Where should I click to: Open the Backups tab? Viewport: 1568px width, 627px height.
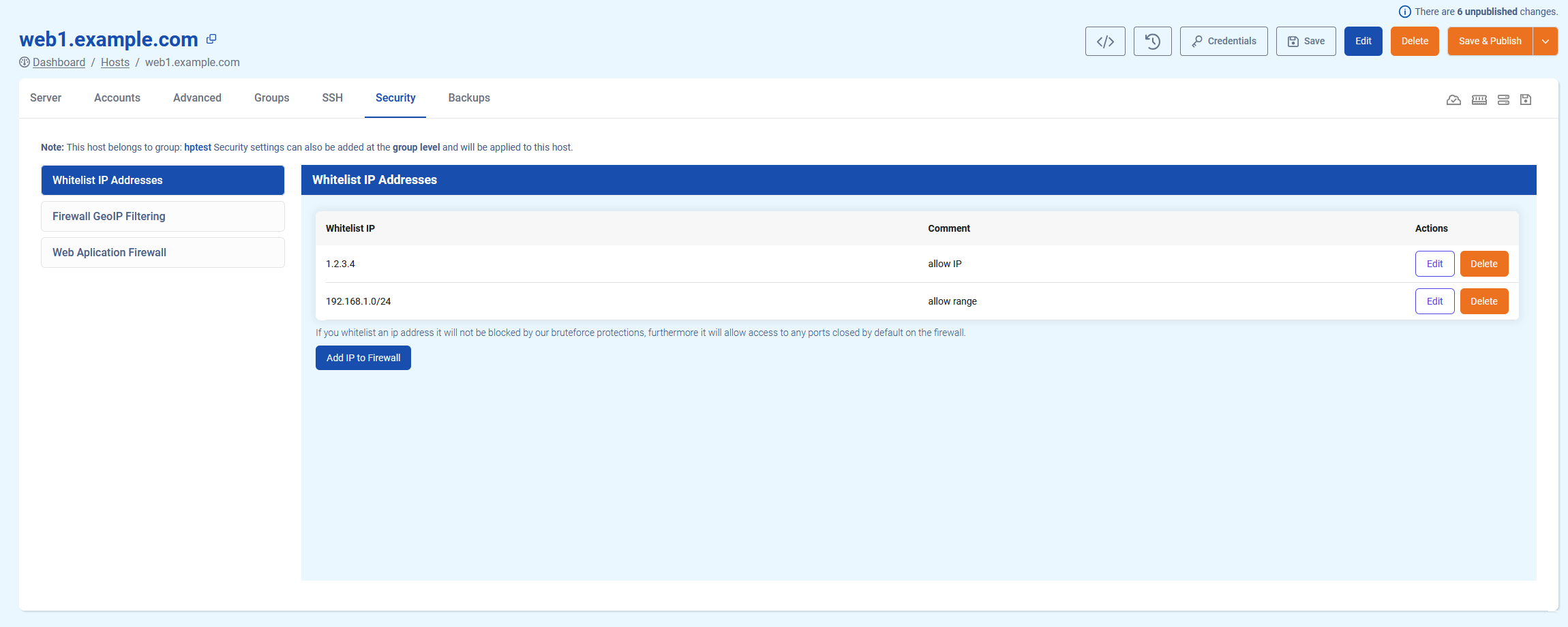point(469,98)
